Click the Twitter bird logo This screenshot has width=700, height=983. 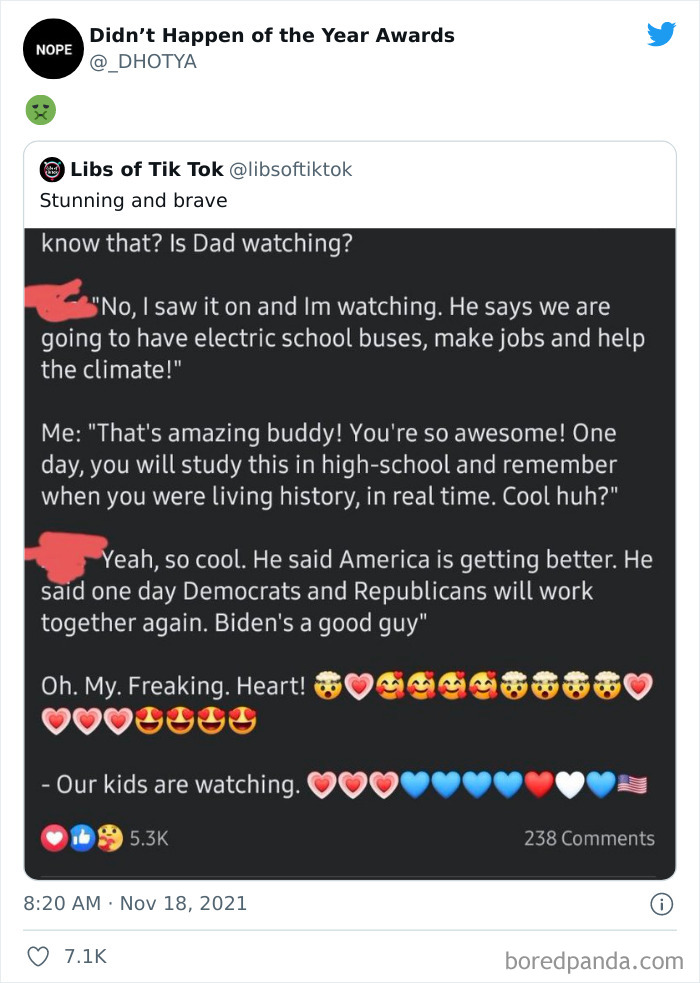click(x=661, y=34)
